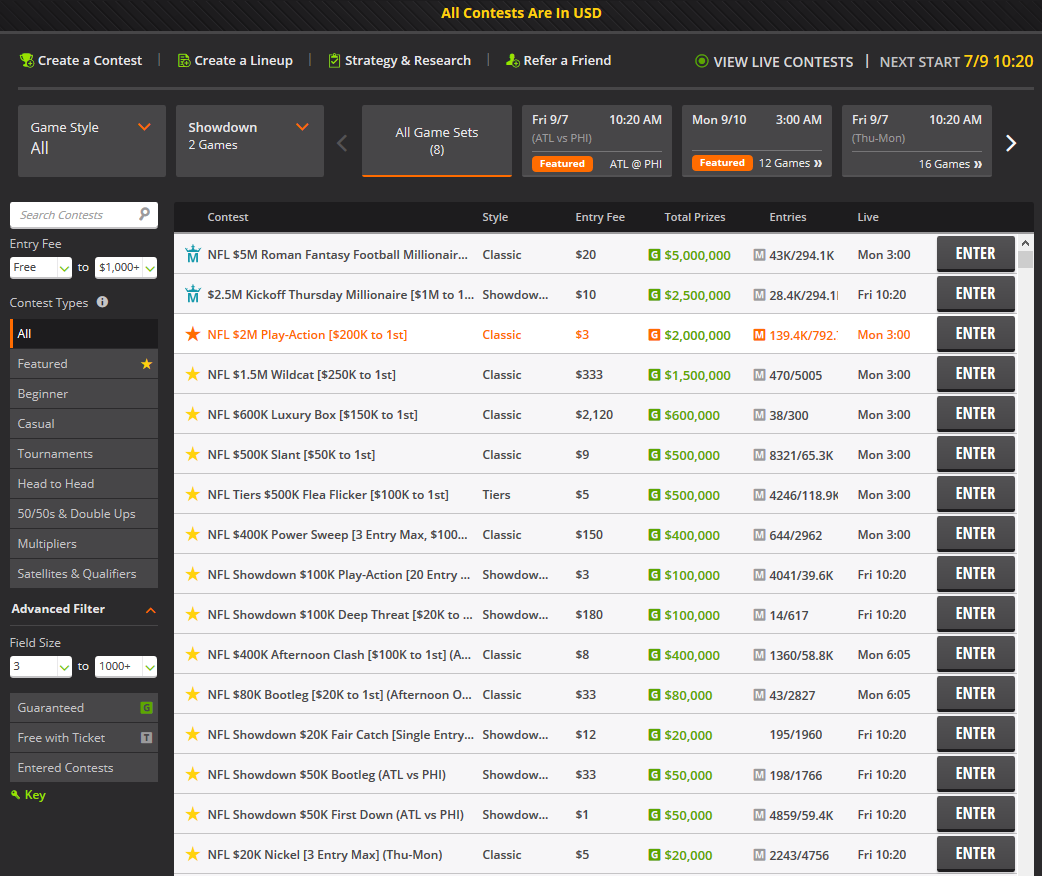Viewport: 1042px width, 876px height.
Task: Click the G icon next to $1,500,000 prize
Action: pyautogui.click(x=654, y=375)
